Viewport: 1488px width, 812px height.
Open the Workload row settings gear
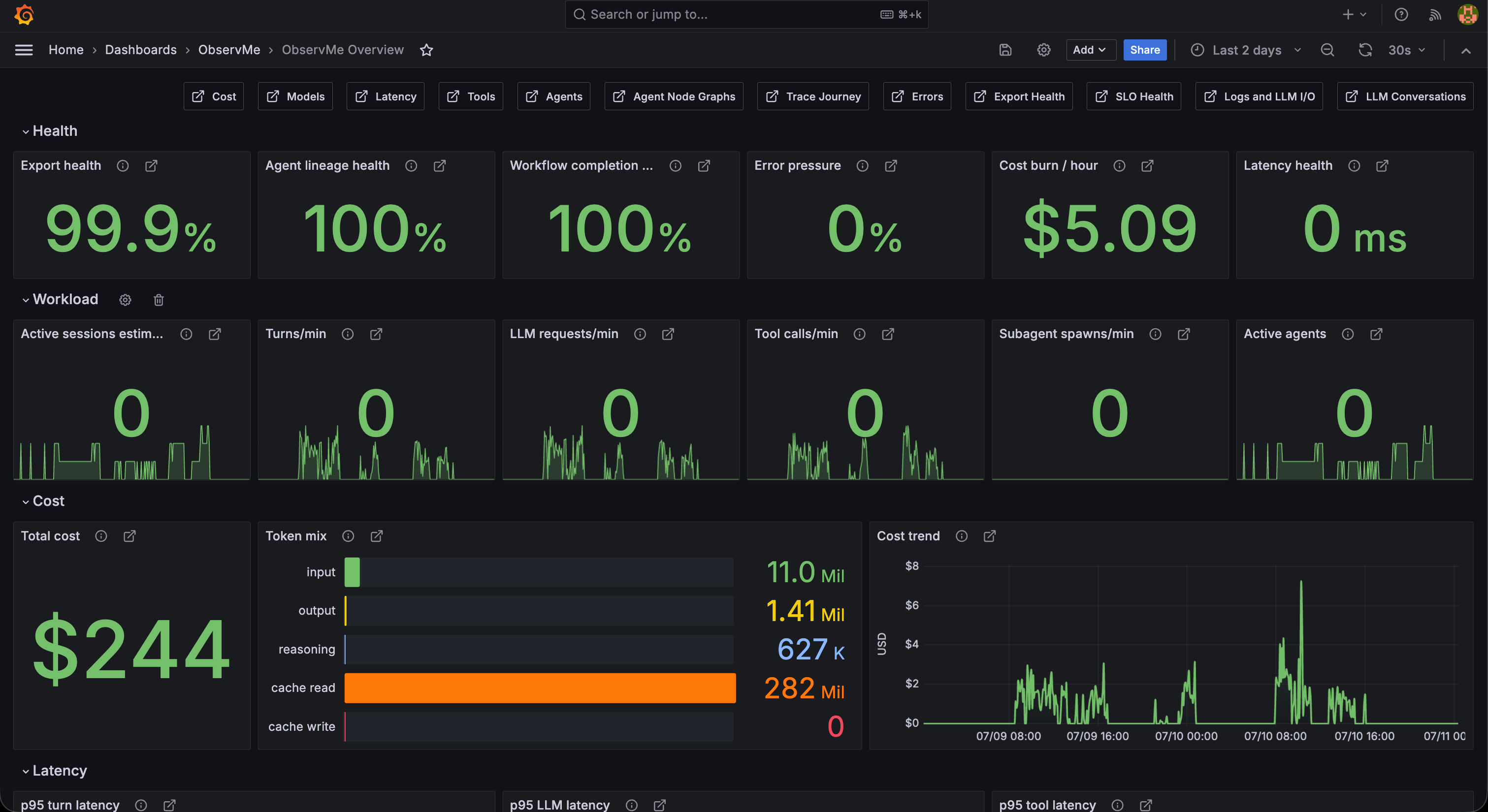(x=126, y=300)
